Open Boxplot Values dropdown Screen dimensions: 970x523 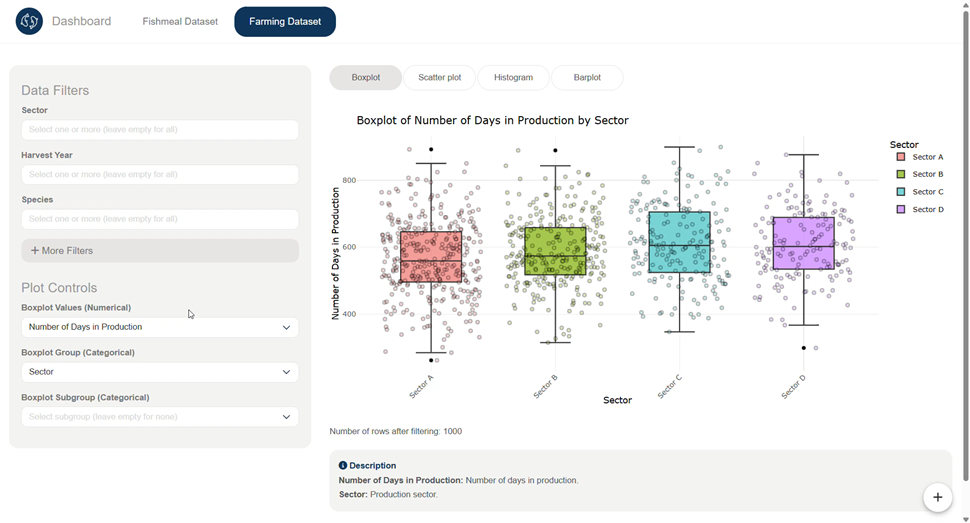click(x=160, y=327)
